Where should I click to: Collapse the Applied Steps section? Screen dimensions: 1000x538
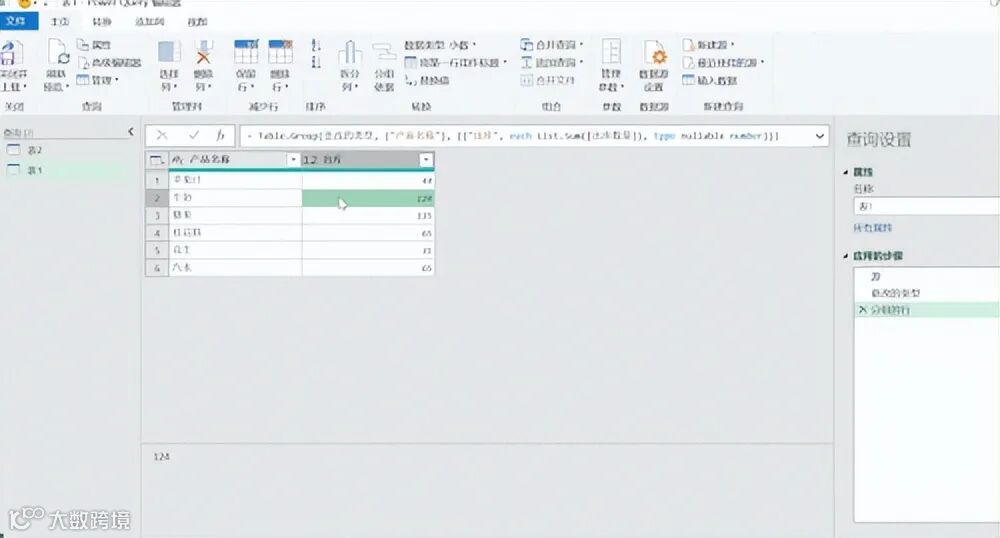tap(846, 256)
